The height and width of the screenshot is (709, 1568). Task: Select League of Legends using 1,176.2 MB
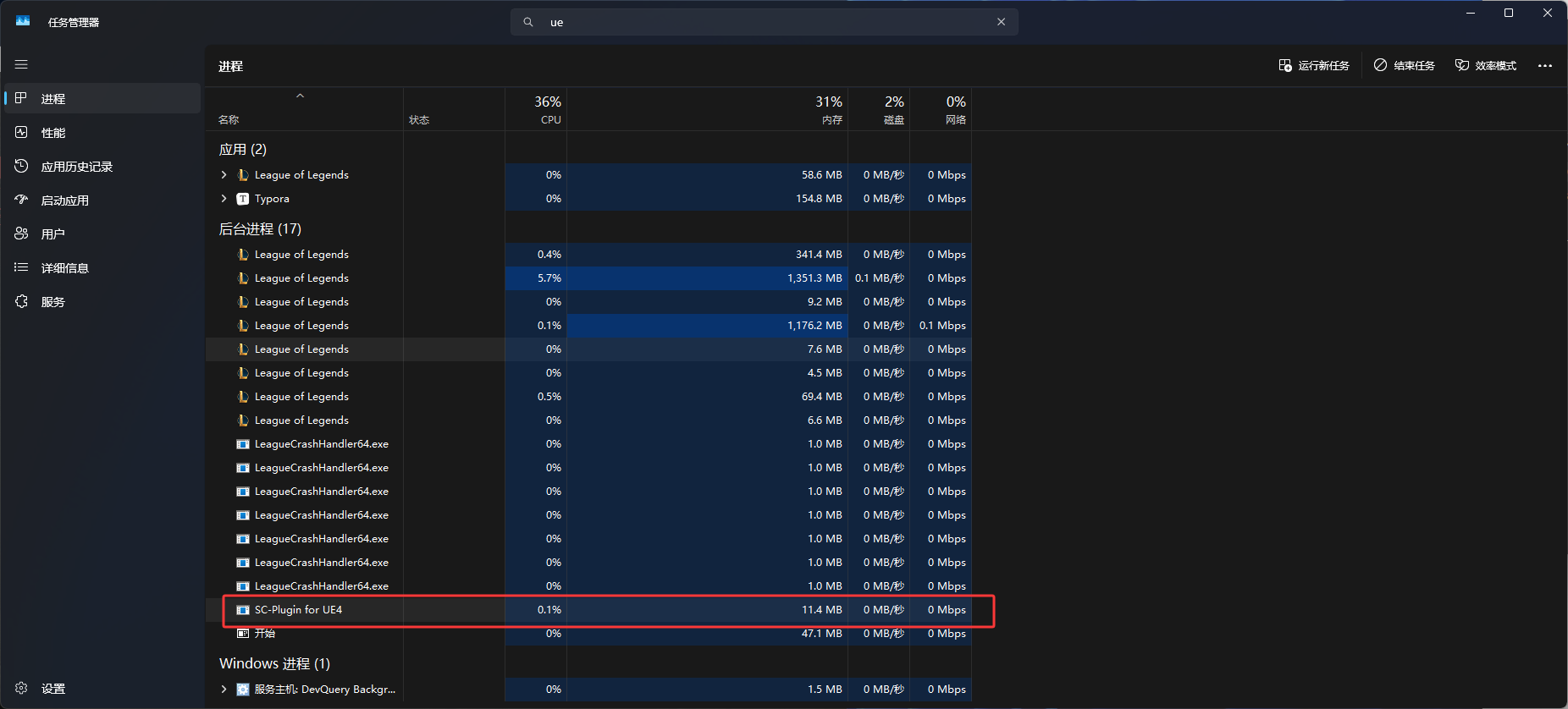pos(588,325)
